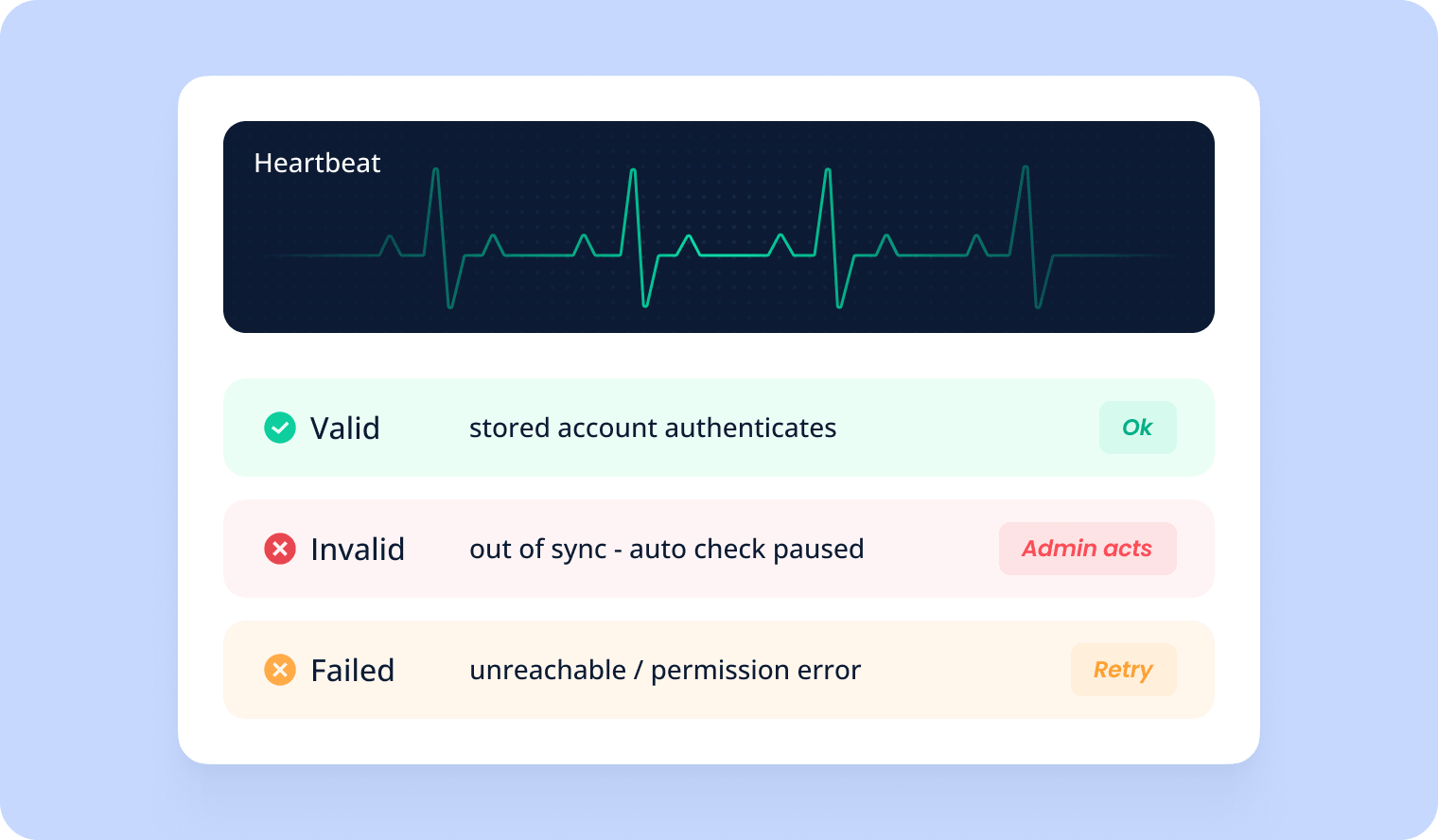Click the red X Invalid icon

point(280,549)
